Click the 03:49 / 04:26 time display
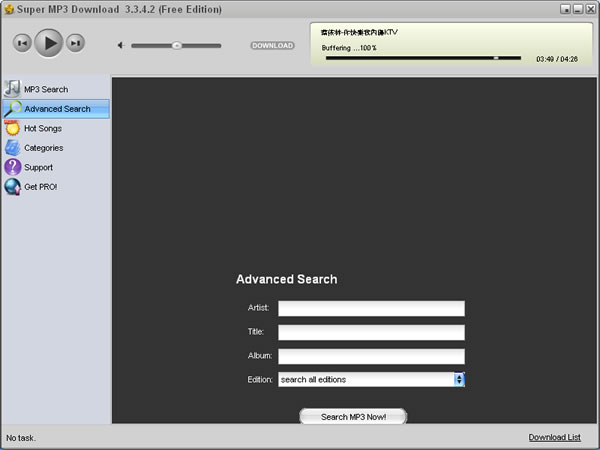 [557, 59]
